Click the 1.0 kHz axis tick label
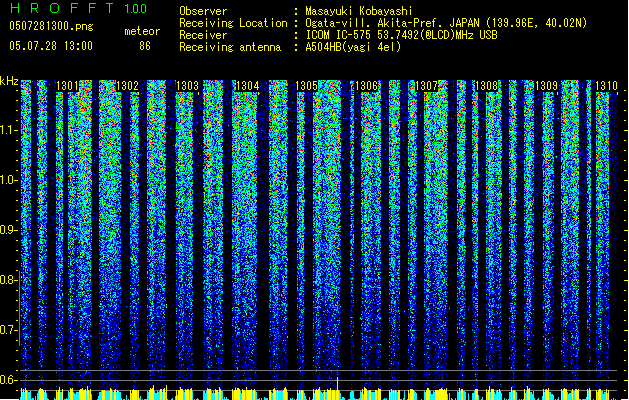Screen dimensions: 629x400 pyautogui.click(x=8, y=180)
